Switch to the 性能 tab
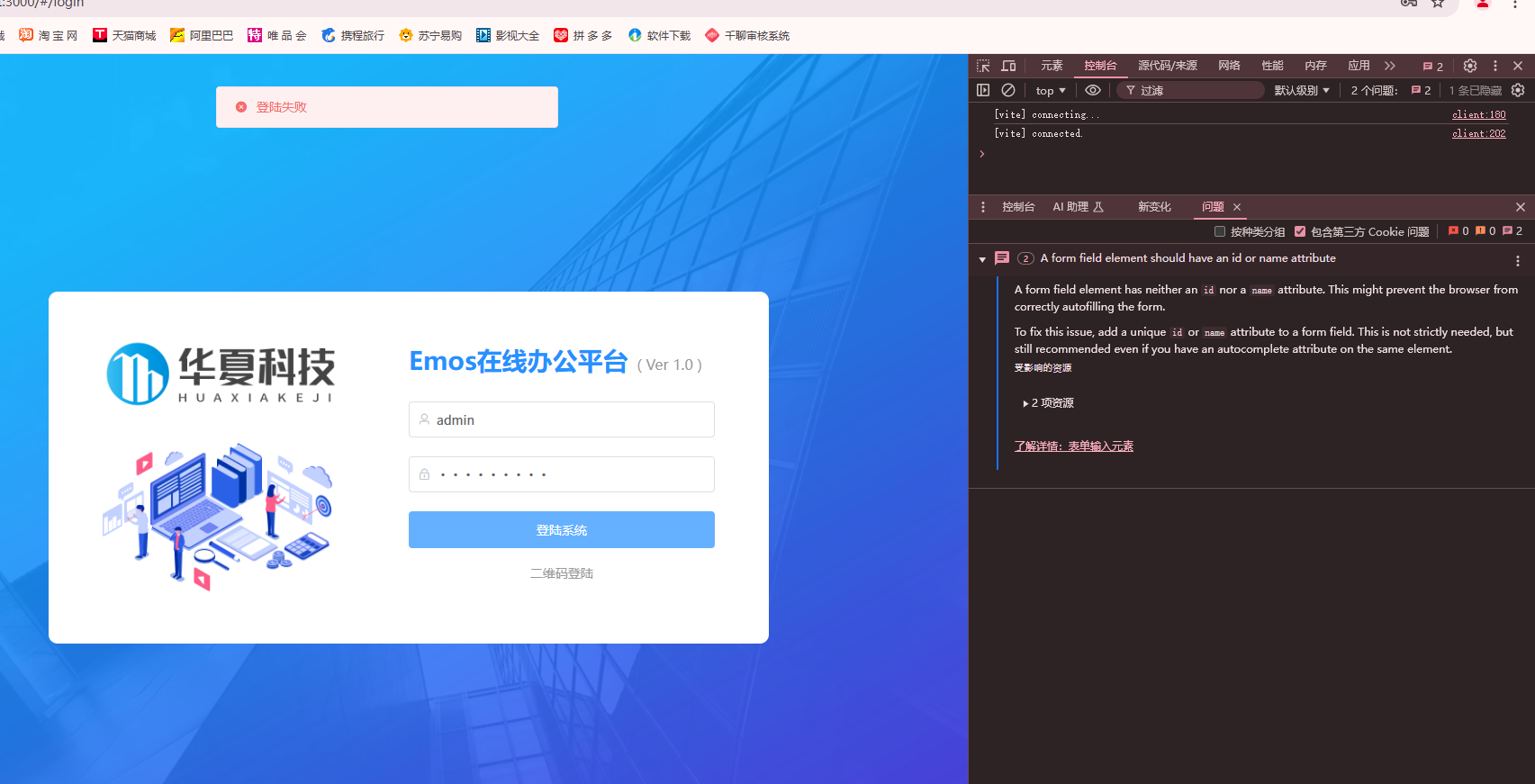Viewport: 1535px width, 784px height. [1272, 66]
